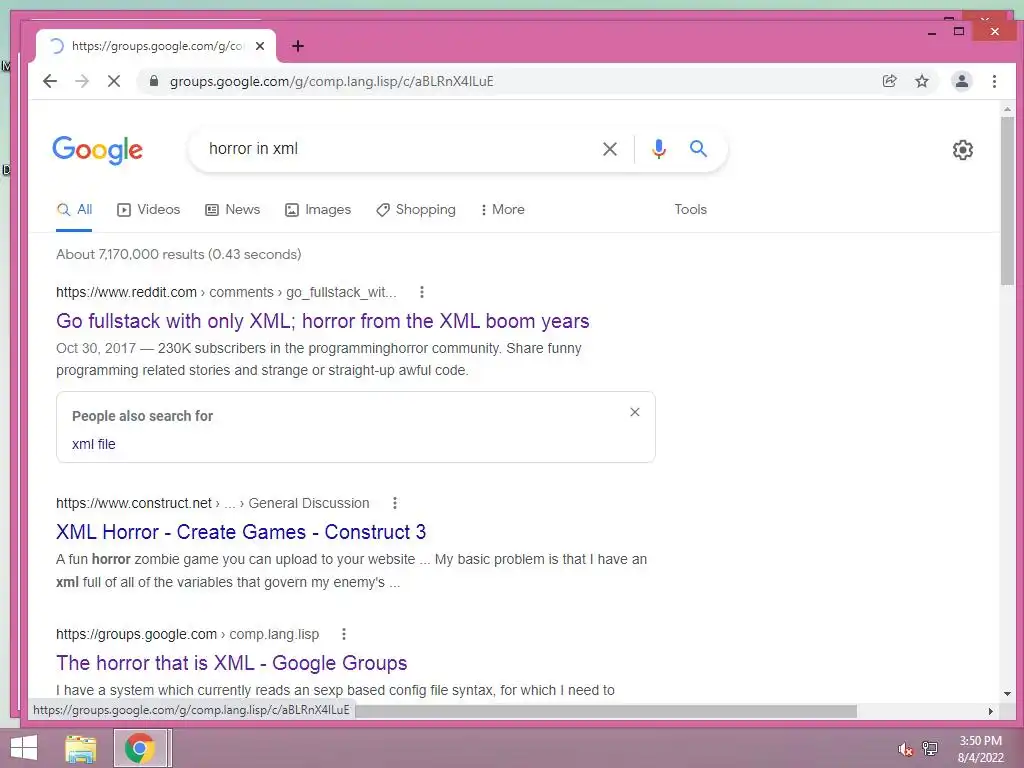Viewport: 1024px width, 768px height.
Task: Switch to the Videos tab
Action: pyautogui.click(x=149, y=210)
